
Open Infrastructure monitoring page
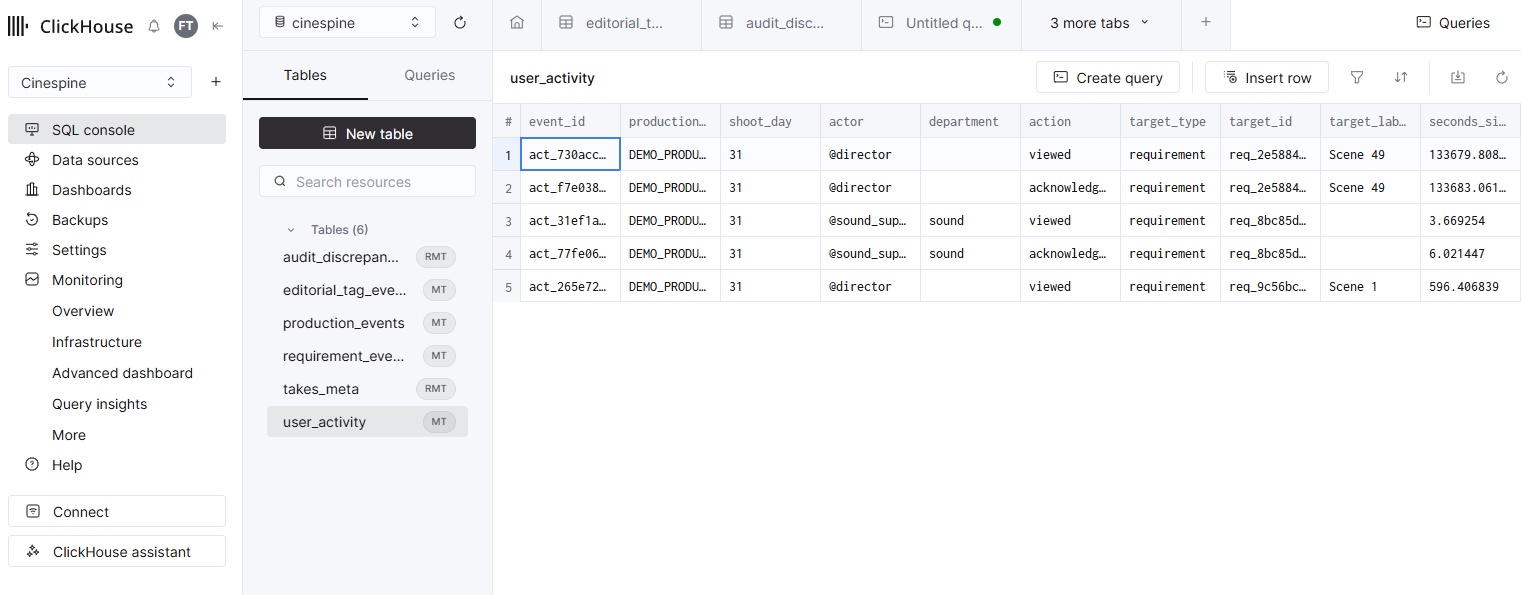97,342
